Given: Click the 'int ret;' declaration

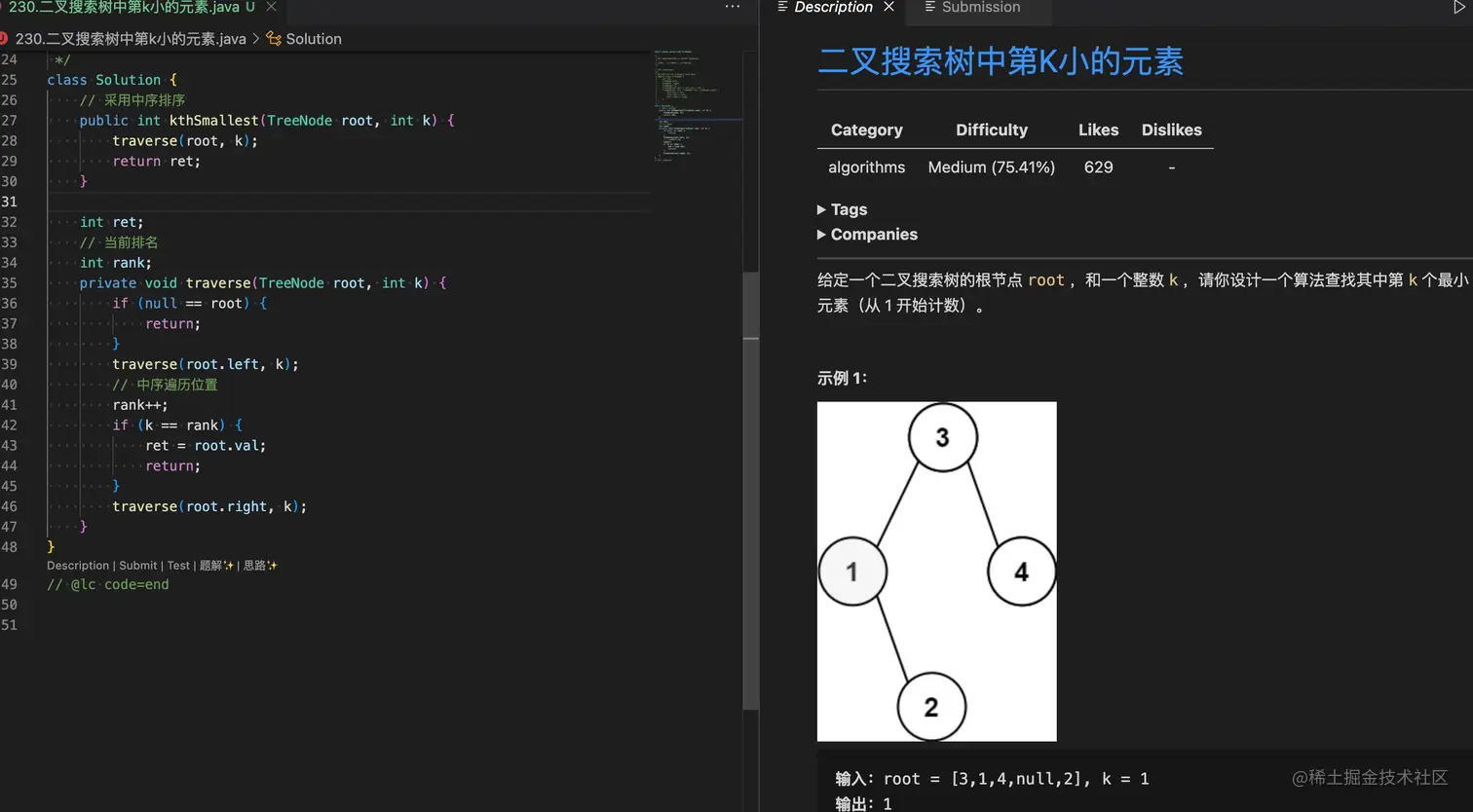Looking at the screenshot, I should (111, 222).
